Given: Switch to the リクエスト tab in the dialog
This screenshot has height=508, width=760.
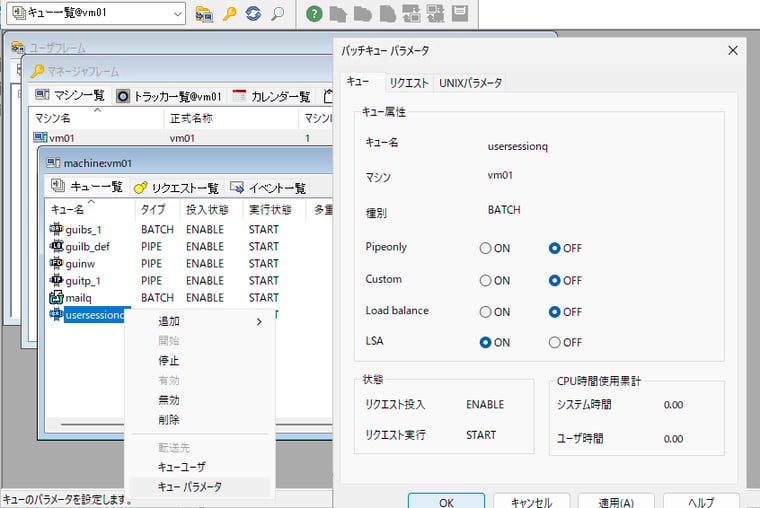Looking at the screenshot, I should click(409, 83).
